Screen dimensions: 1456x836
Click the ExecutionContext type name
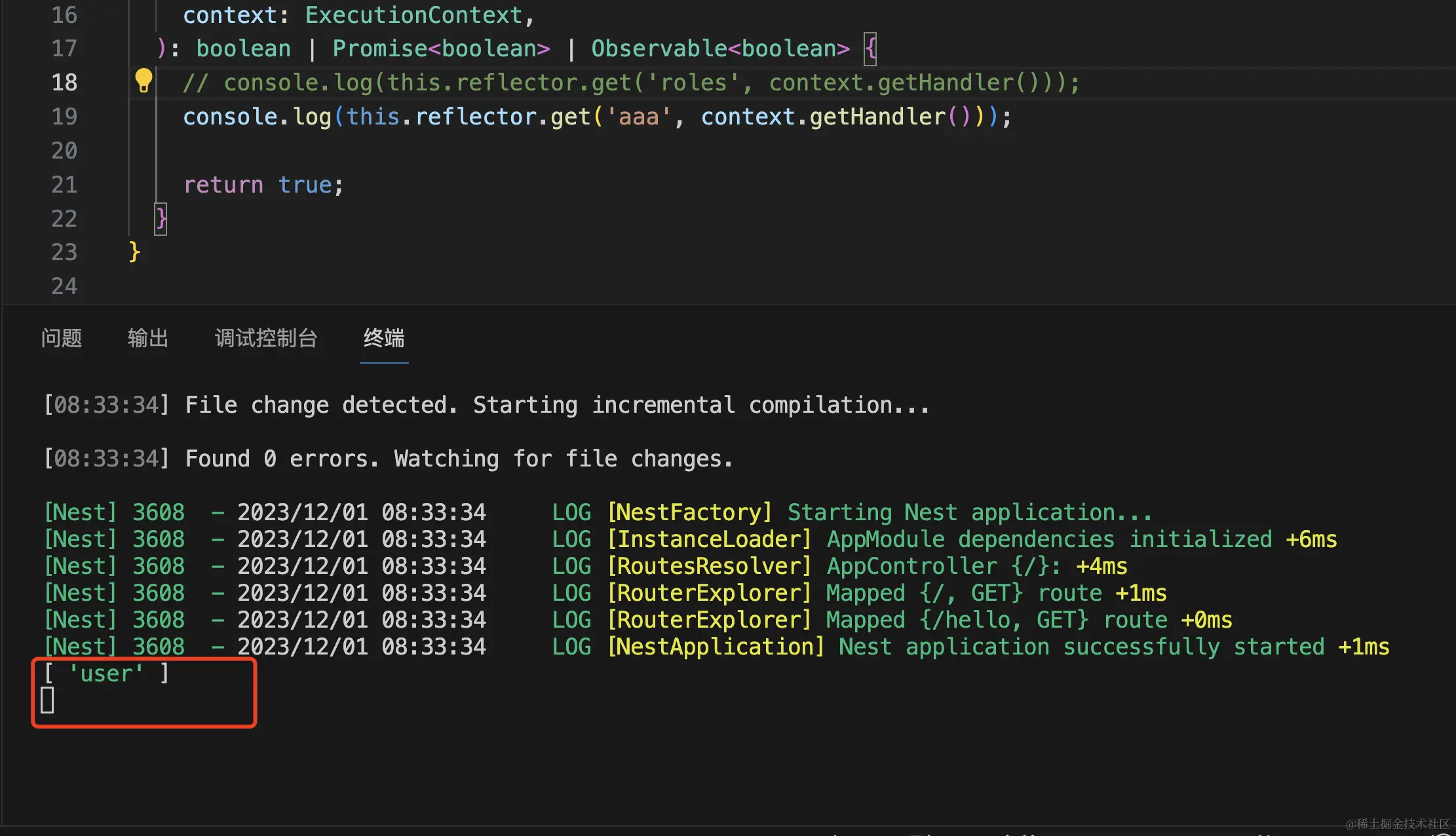(x=413, y=15)
